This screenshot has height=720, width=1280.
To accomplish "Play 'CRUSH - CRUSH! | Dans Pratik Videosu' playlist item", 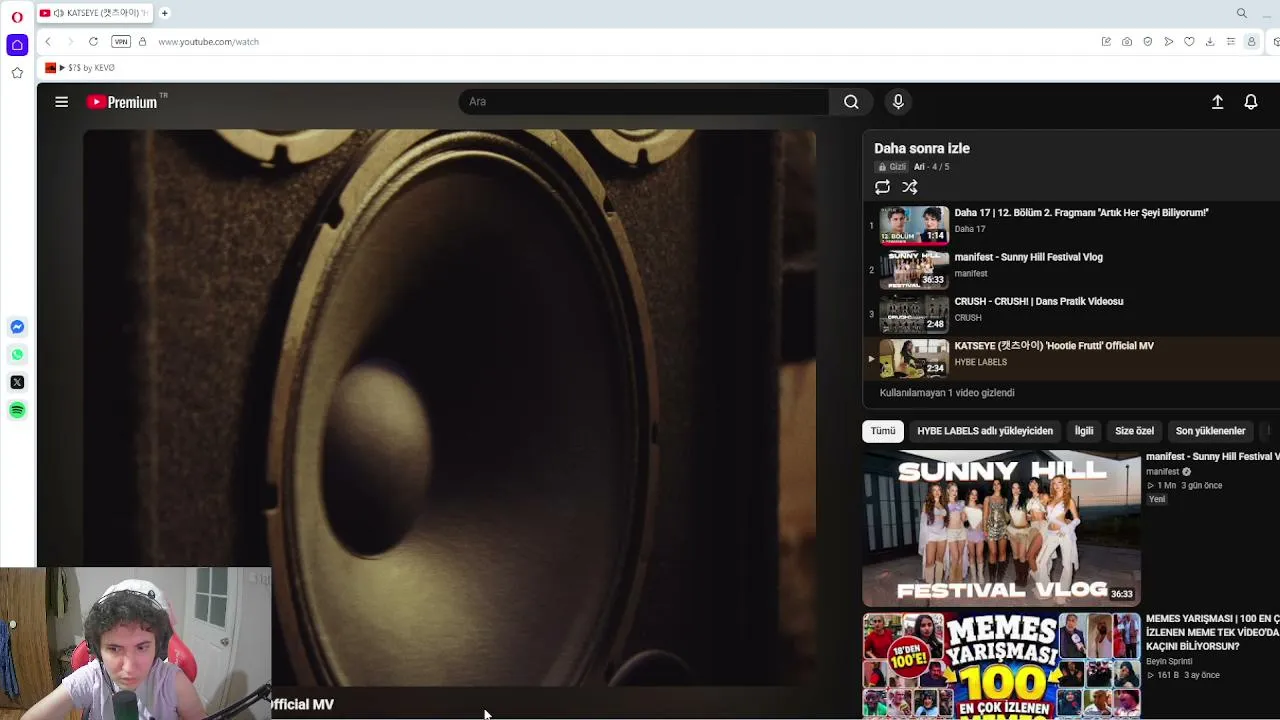I will pos(1070,313).
